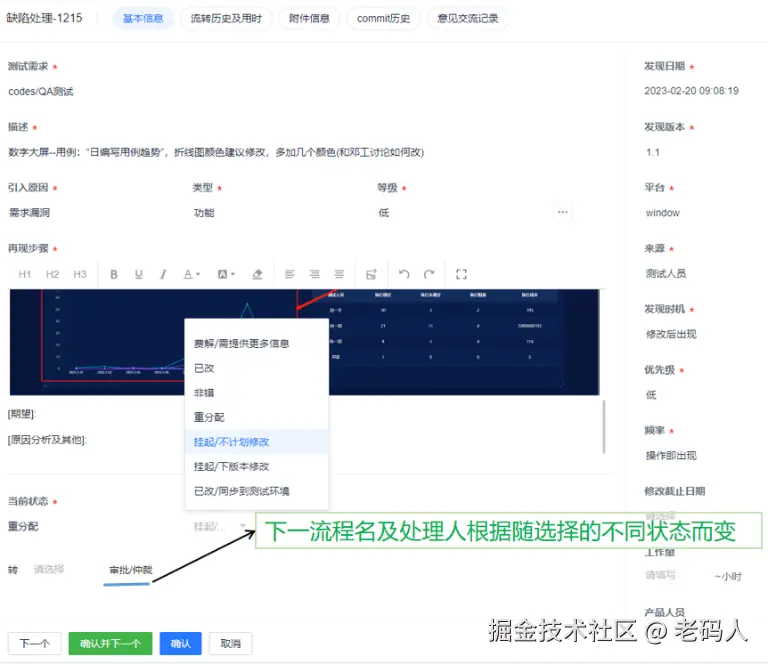
Task: Undo last edit
Action: [x=404, y=274]
